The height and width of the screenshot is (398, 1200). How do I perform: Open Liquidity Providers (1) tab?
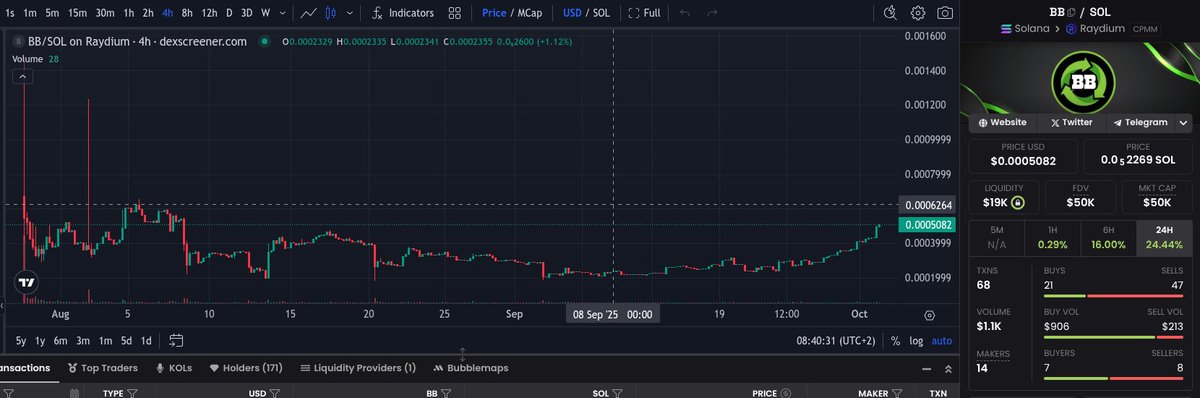point(358,368)
